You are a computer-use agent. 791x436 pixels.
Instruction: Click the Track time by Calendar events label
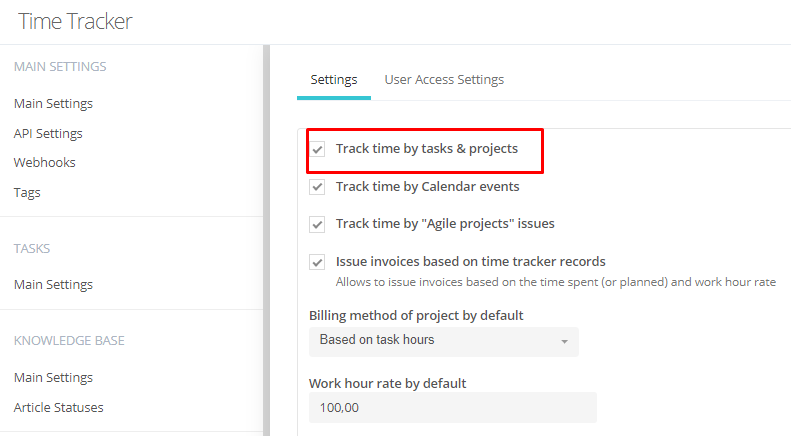click(427, 187)
